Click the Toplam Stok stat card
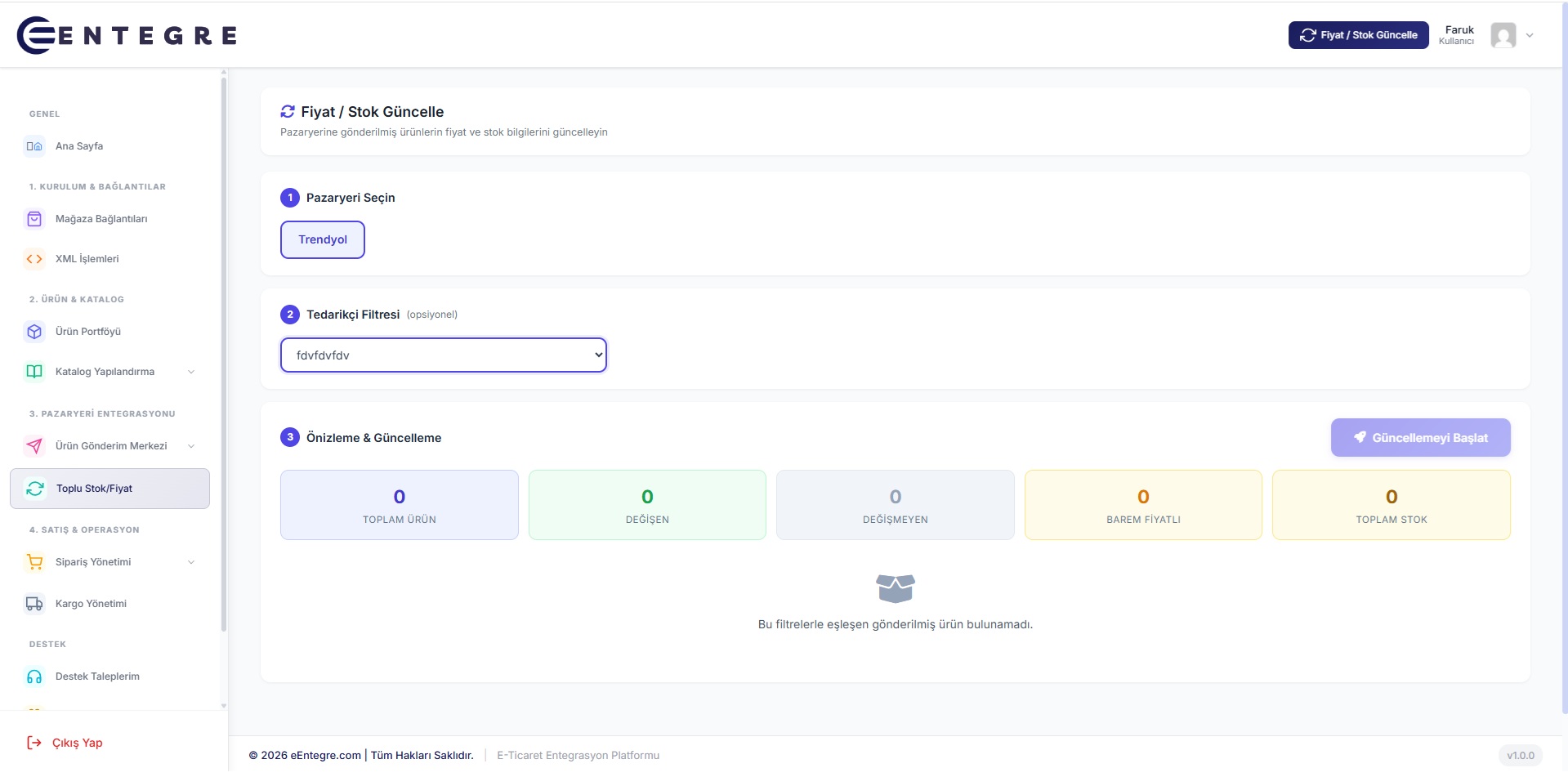 [x=1392, y=505]
